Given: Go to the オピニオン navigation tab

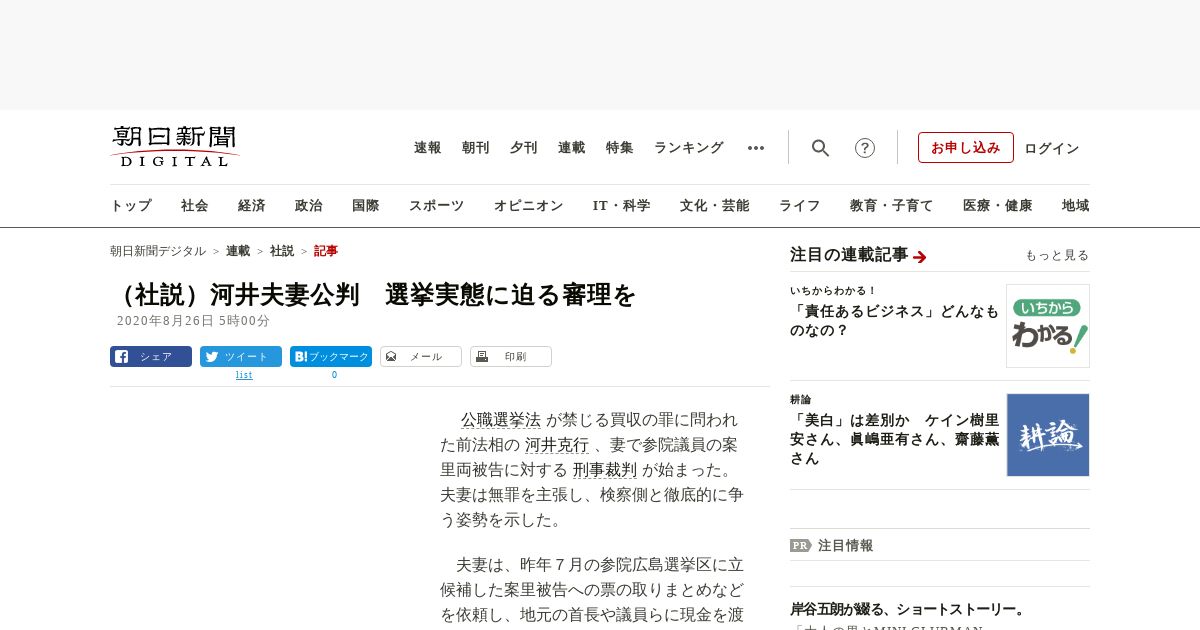Looking at the screenshot, I should pyautogui.click(x=529, y=206).
